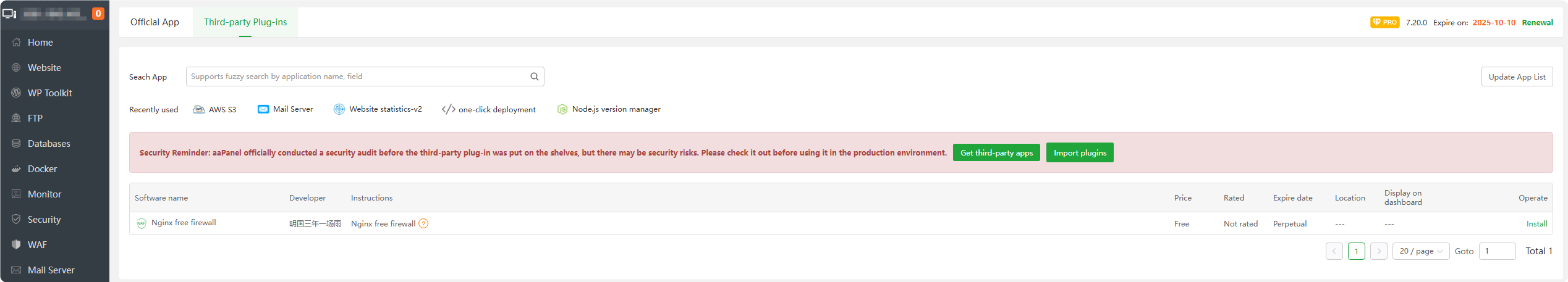
Task: Select the Third-party Plug-ins tab
Action: (245, 22)
